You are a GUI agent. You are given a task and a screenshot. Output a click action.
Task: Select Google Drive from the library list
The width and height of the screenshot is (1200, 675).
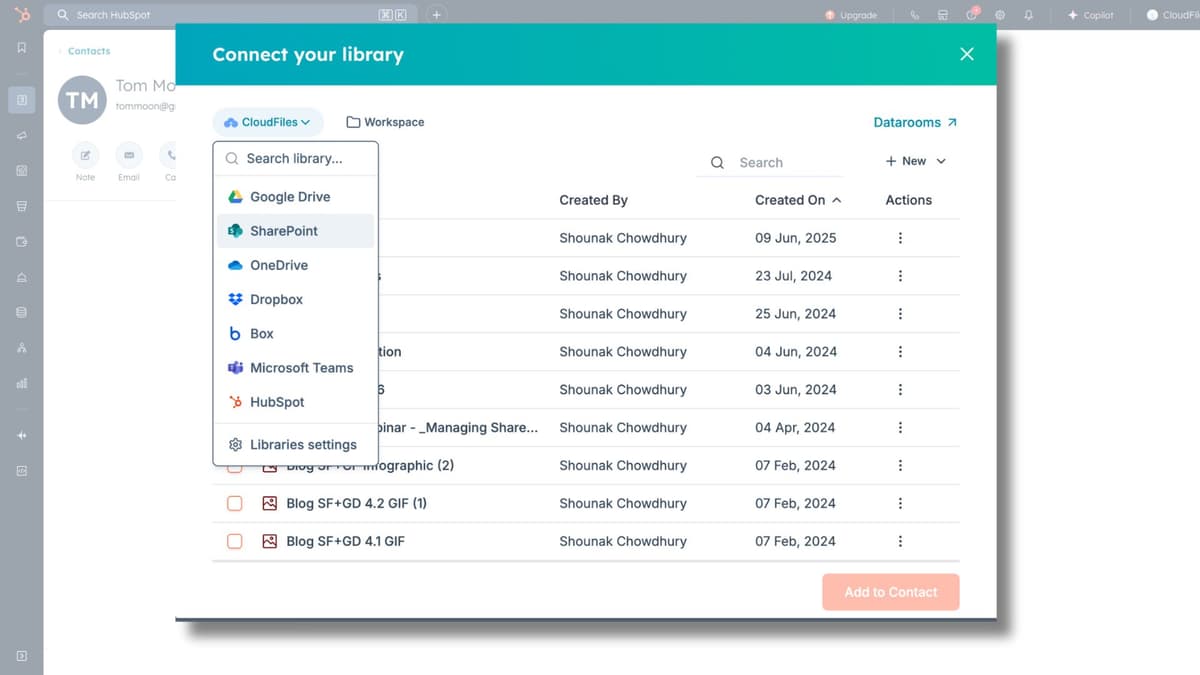(290, 196)
